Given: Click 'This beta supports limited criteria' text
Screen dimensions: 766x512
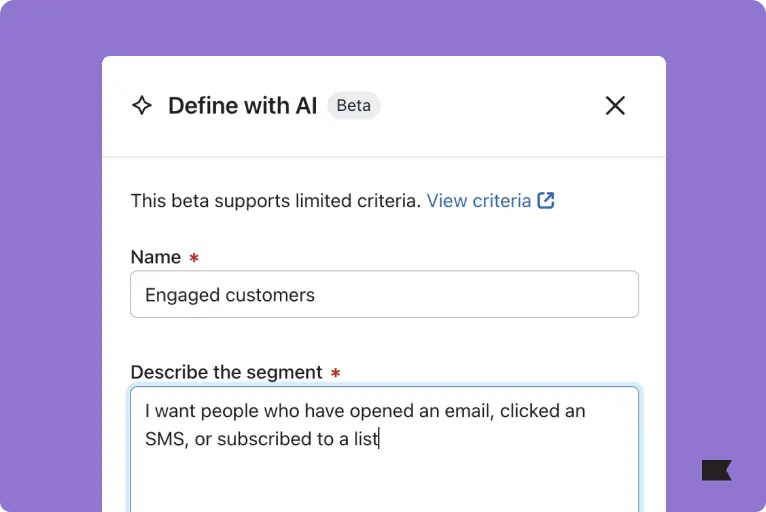Looking at the screenshot, I should click(275, 200).
